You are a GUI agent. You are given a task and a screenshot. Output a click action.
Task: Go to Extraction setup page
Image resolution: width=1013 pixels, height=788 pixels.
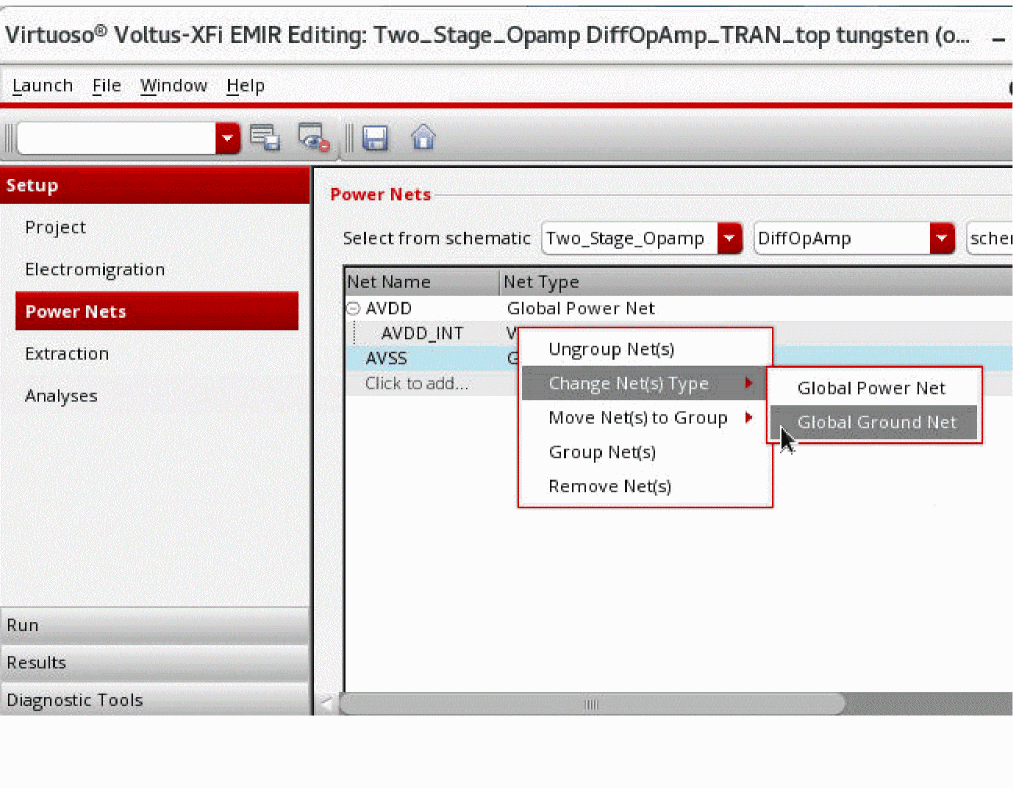(67, 354)
